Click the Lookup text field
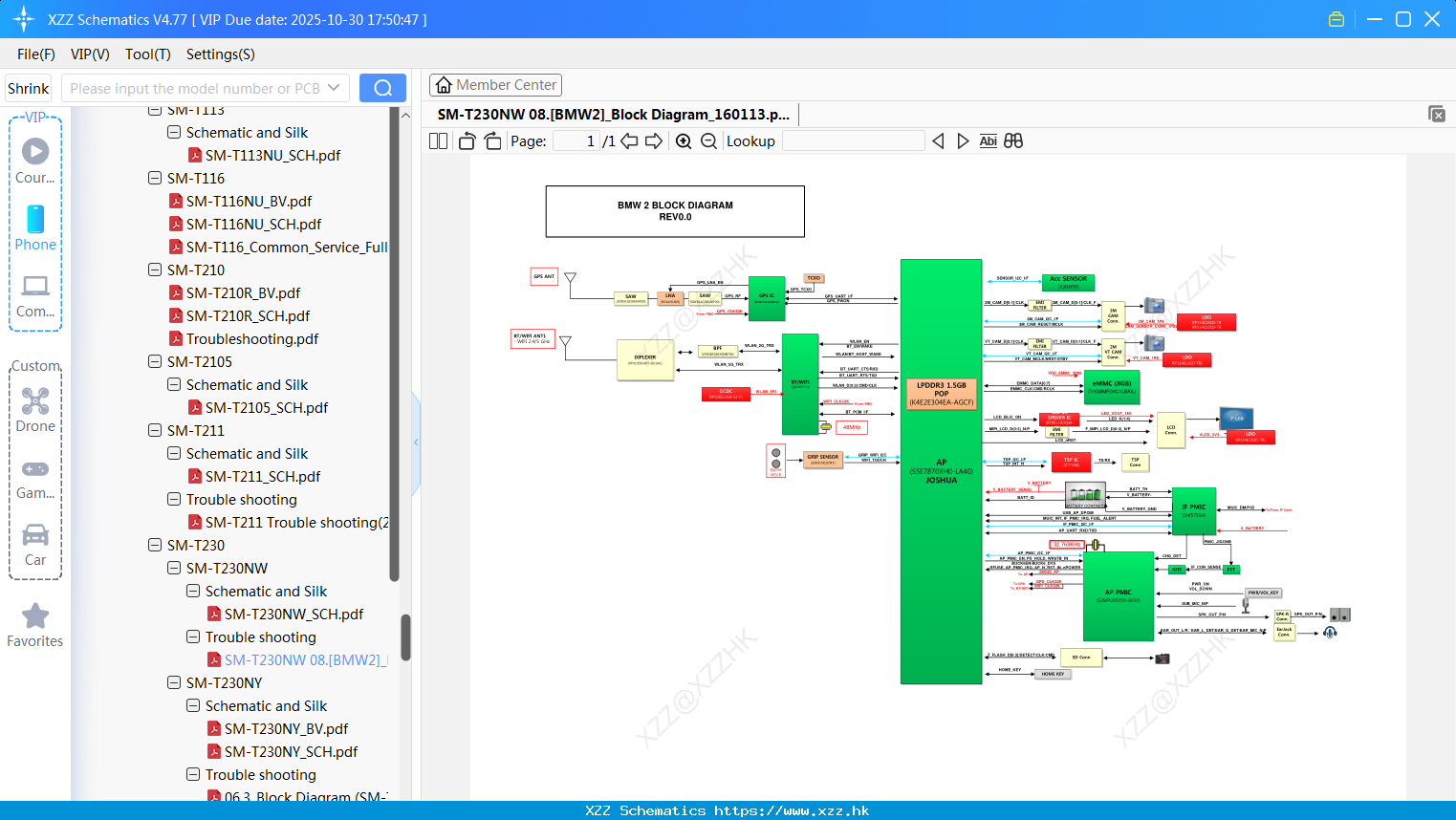Viewport: 1456px width, 820px height. click(854, 140)
